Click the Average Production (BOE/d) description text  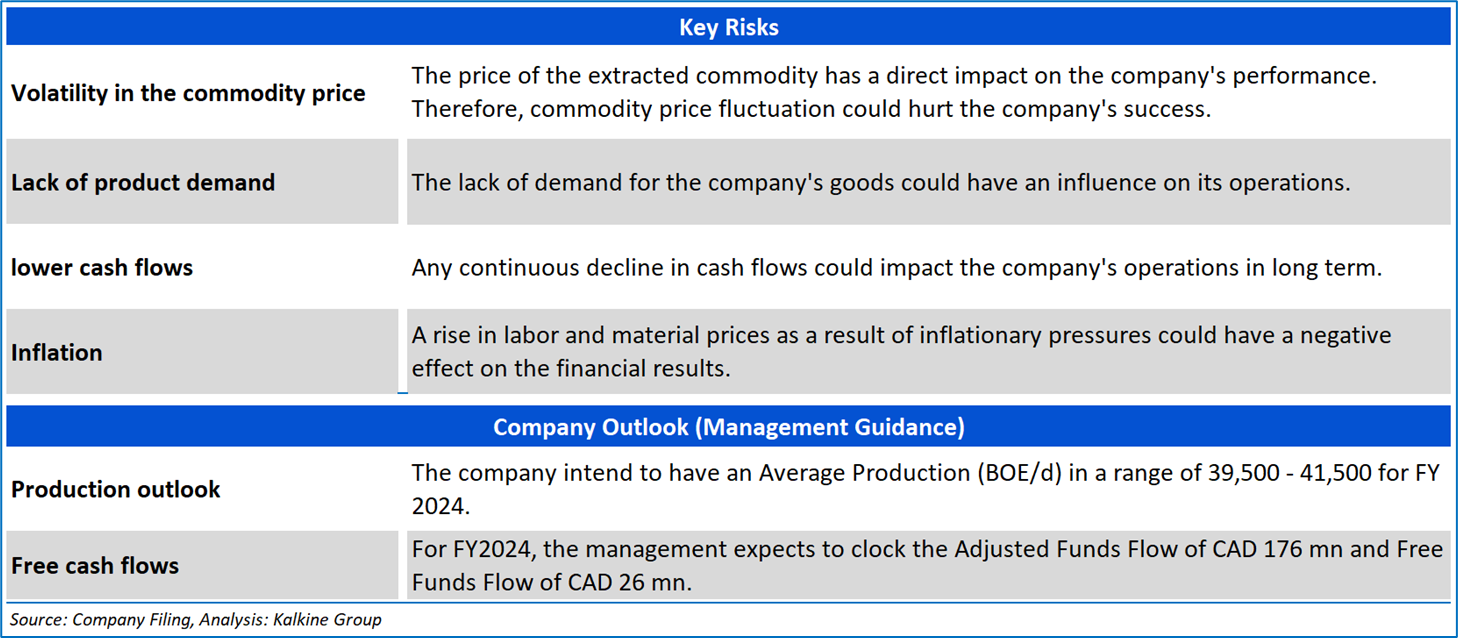click(925, 489)
